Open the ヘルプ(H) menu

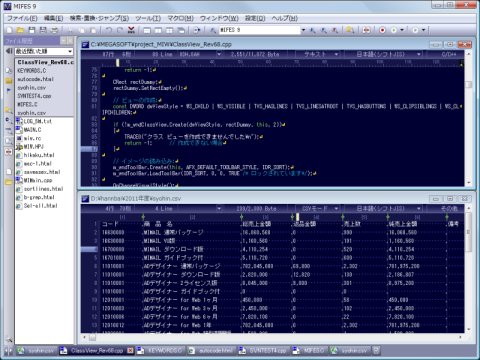pos(284,18)
